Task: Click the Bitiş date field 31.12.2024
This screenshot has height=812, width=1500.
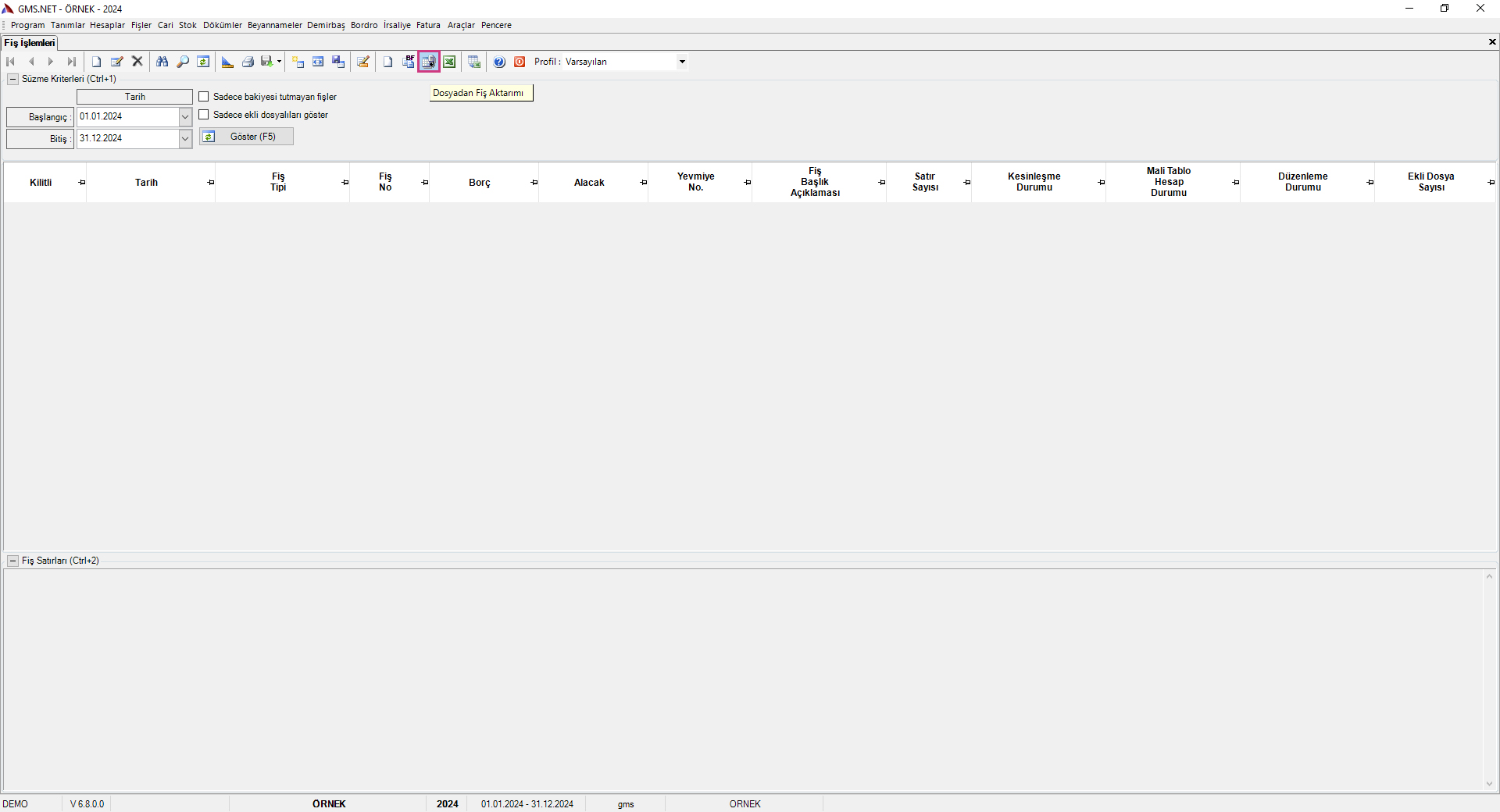Action: (127, 139)
